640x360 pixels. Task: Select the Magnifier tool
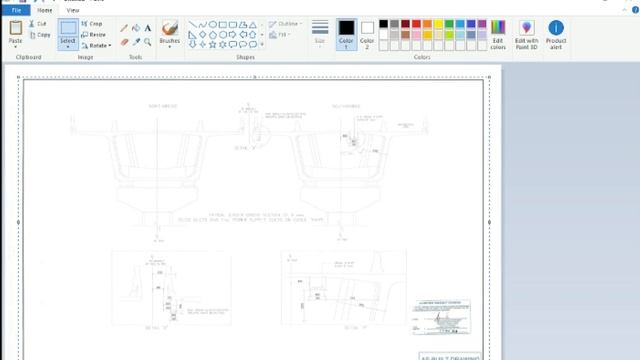[x=148, y=42]
